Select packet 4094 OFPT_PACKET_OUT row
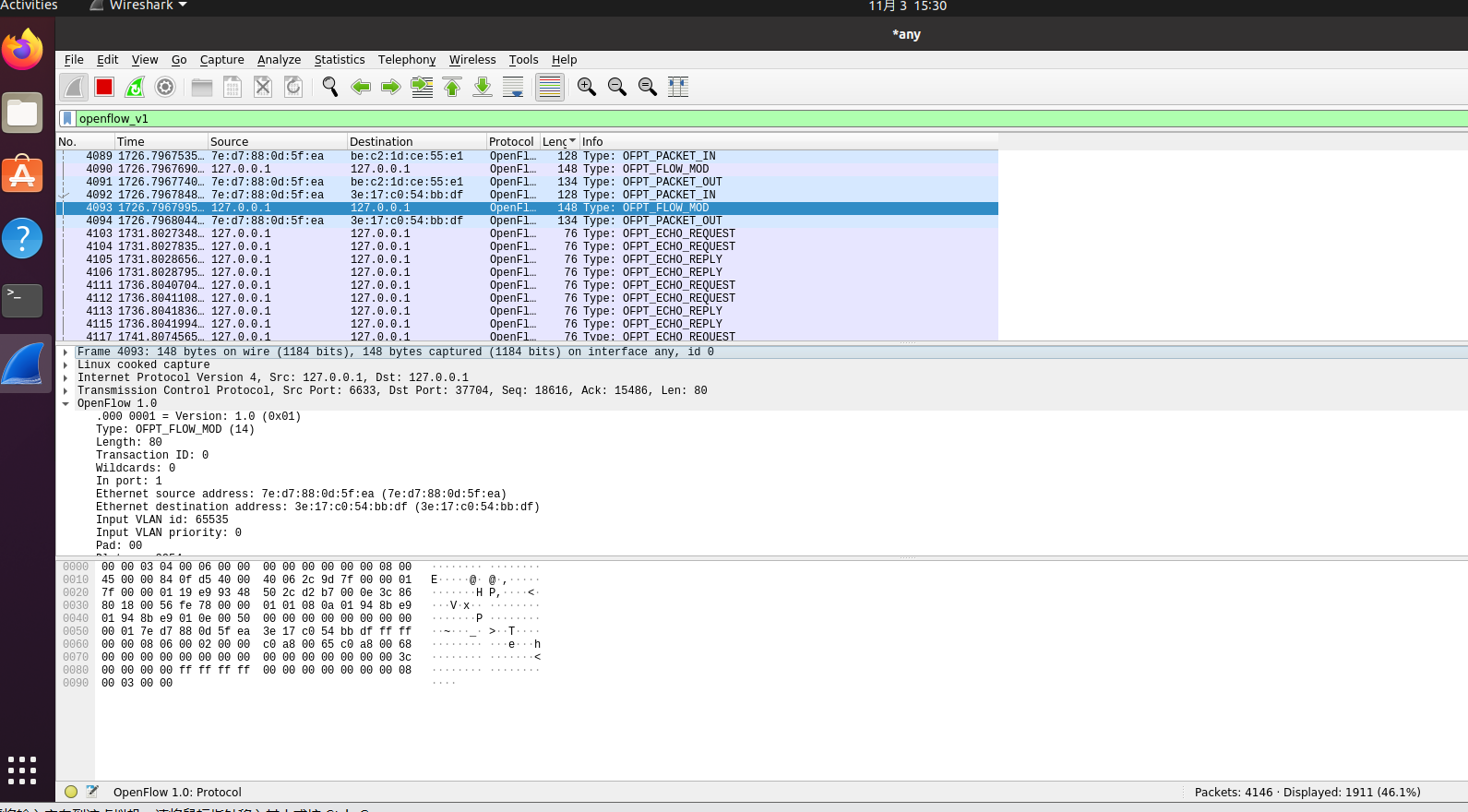Screen dimensions: 1468x812 (x=528, y=221)
